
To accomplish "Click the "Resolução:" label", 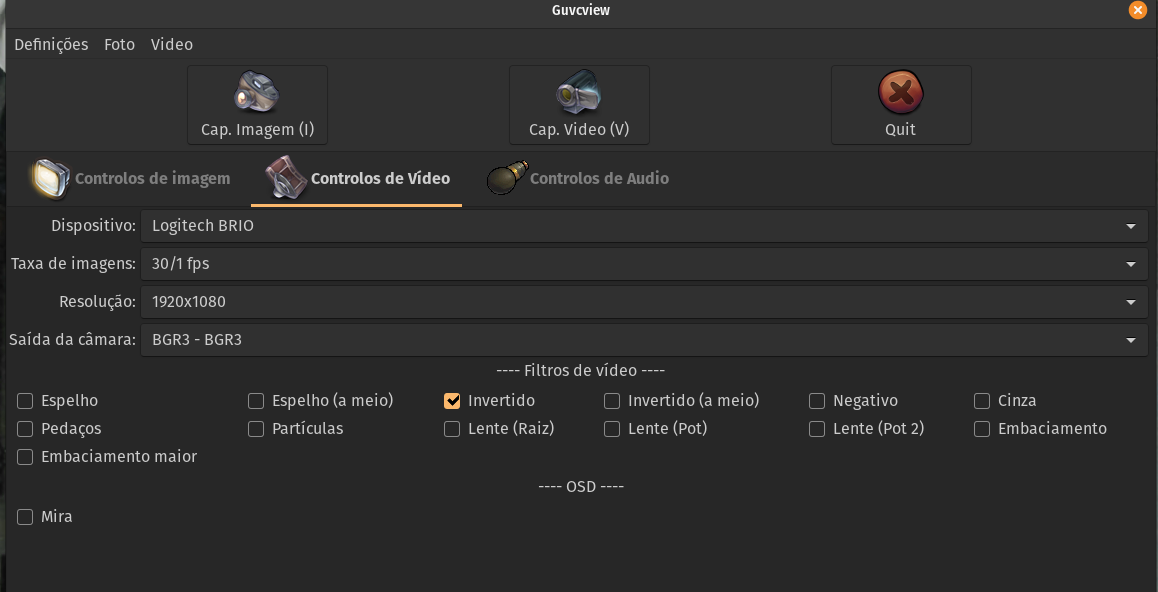I will coord(97,302).
